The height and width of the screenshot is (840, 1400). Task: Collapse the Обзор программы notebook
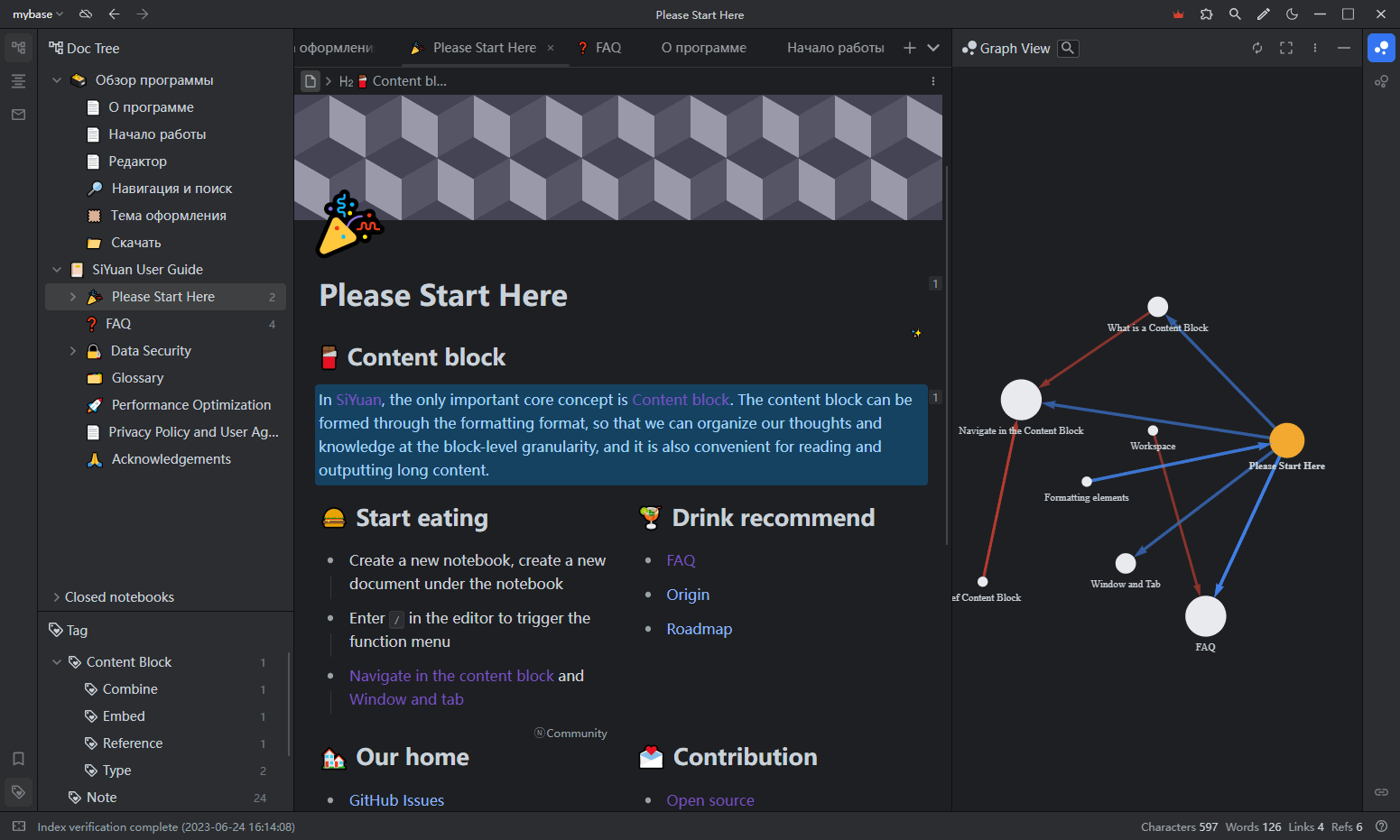[x=57, y=80]
